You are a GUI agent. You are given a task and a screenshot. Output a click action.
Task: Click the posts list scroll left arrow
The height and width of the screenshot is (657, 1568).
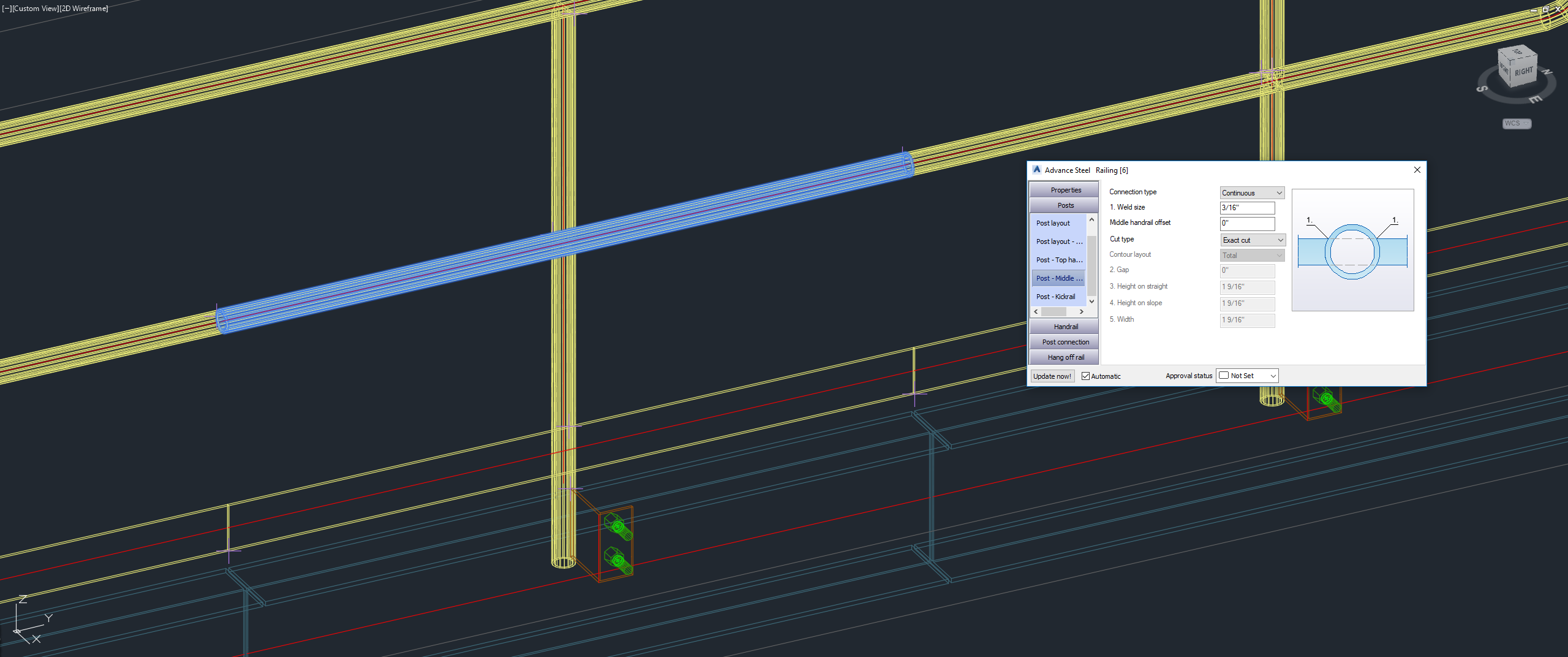pos(1036,312)
